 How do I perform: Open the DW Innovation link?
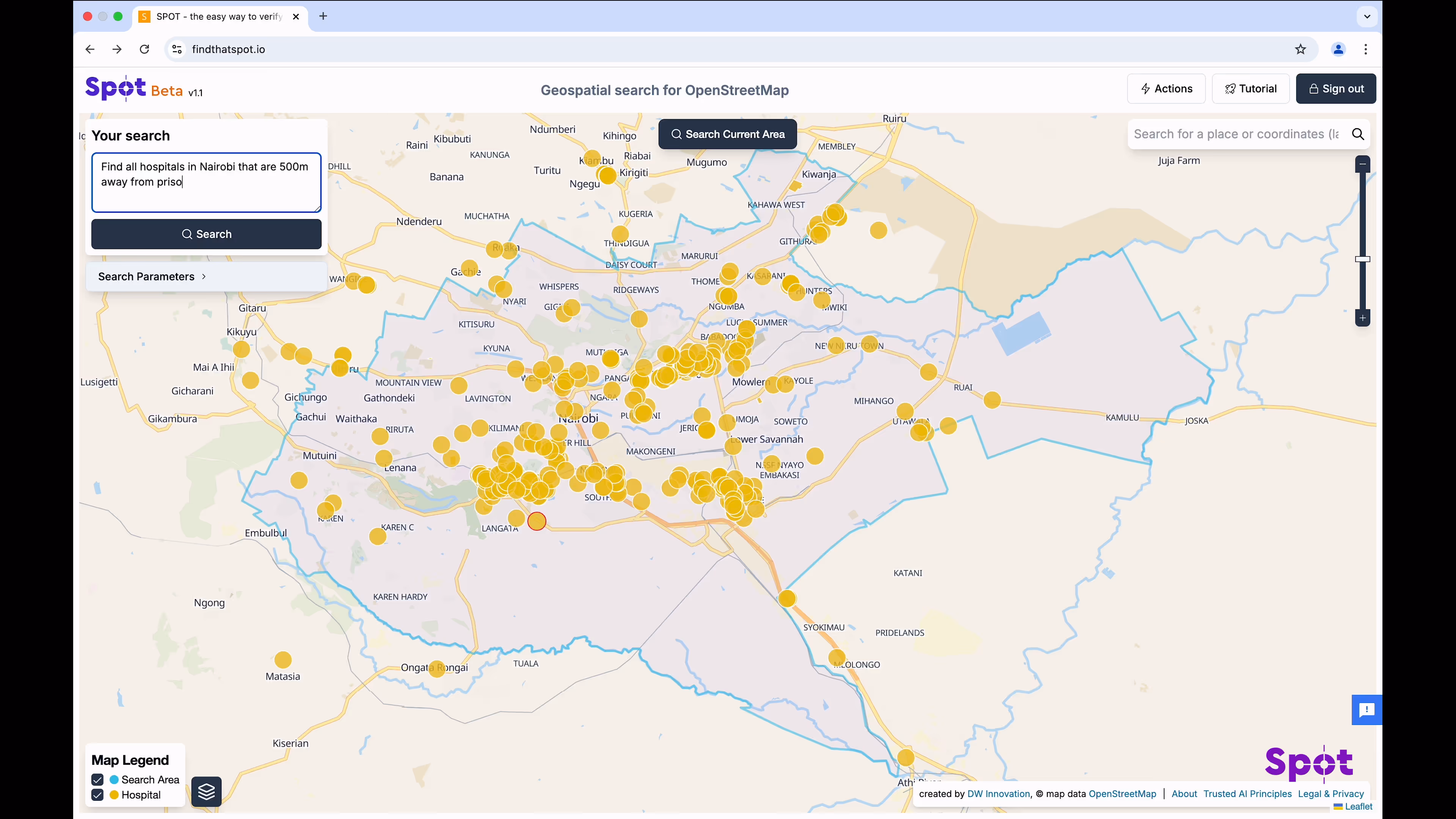tap(999, 794)
